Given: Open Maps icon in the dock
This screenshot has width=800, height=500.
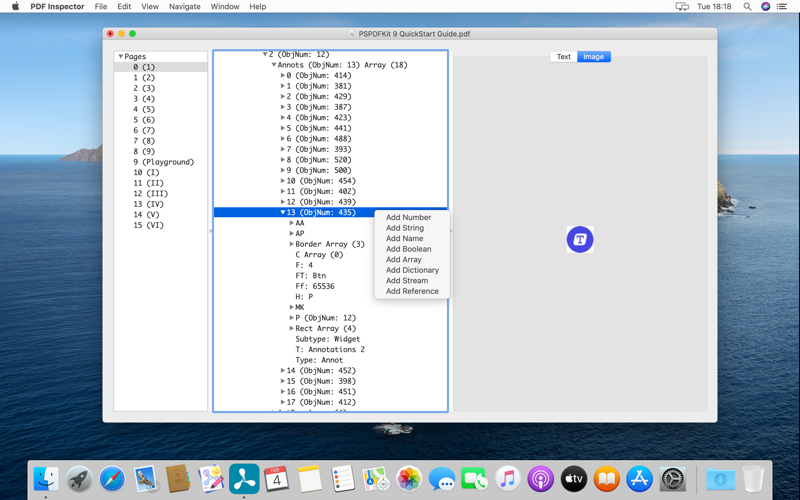Looking at the screenshot, I should pos(376,479).
